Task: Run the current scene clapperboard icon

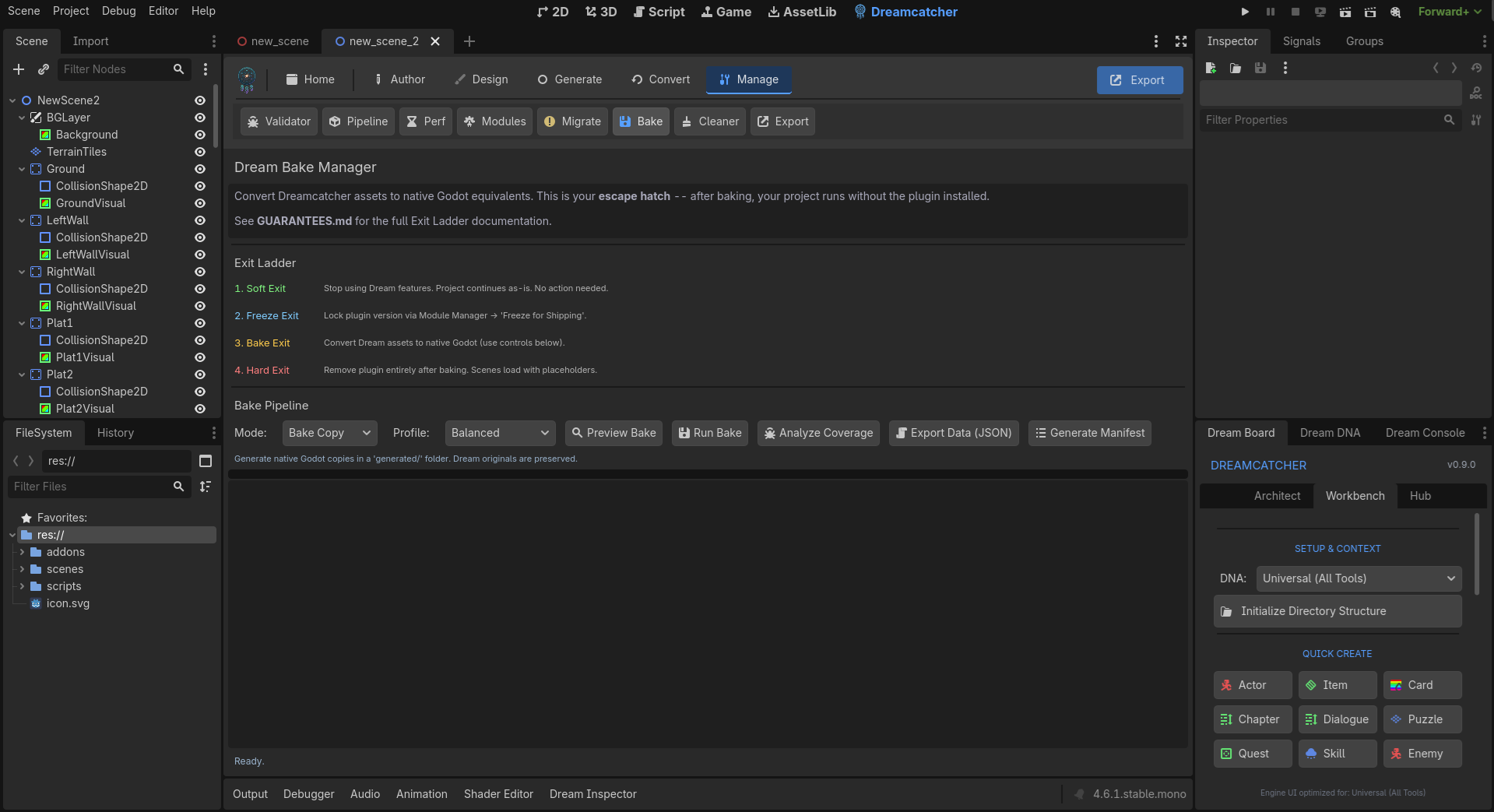Action: click(1345, 12)
